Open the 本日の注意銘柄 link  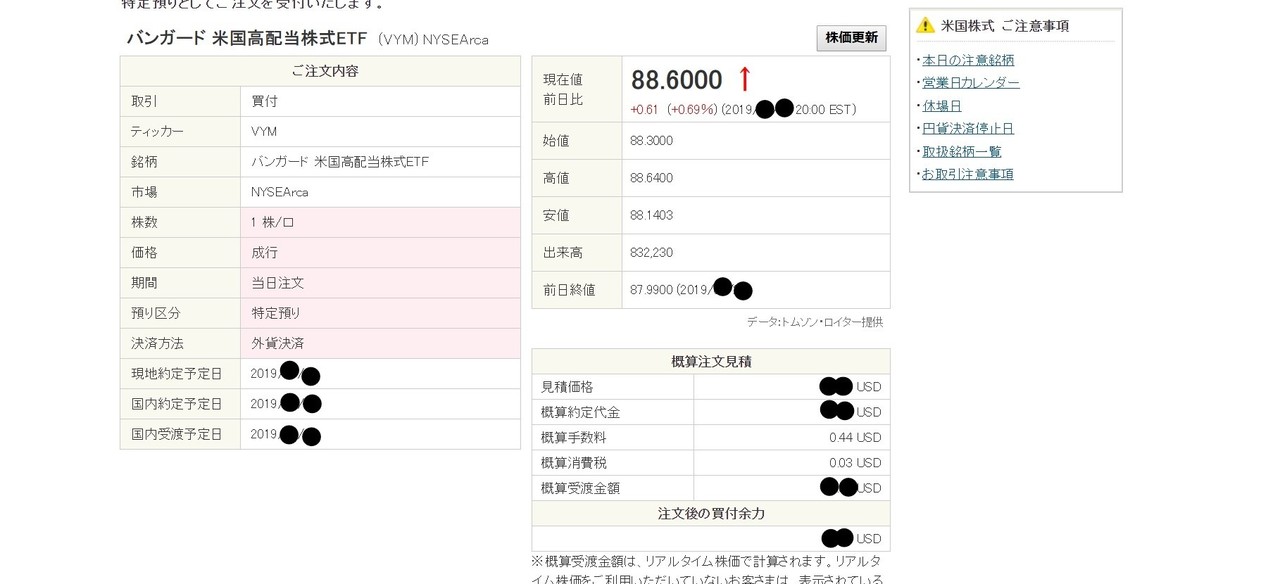tap(968, 60)
